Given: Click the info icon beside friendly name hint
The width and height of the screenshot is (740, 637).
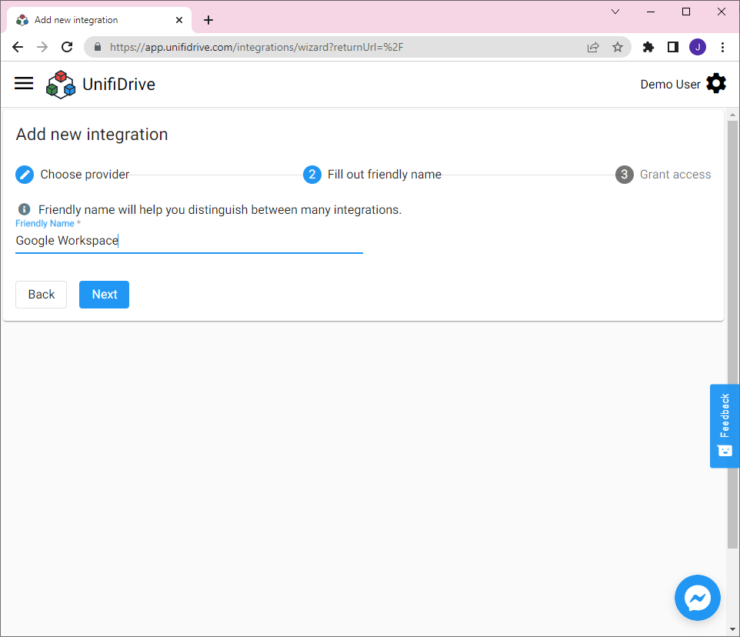Looking at the screenshot, I should [x=24, y=209].
